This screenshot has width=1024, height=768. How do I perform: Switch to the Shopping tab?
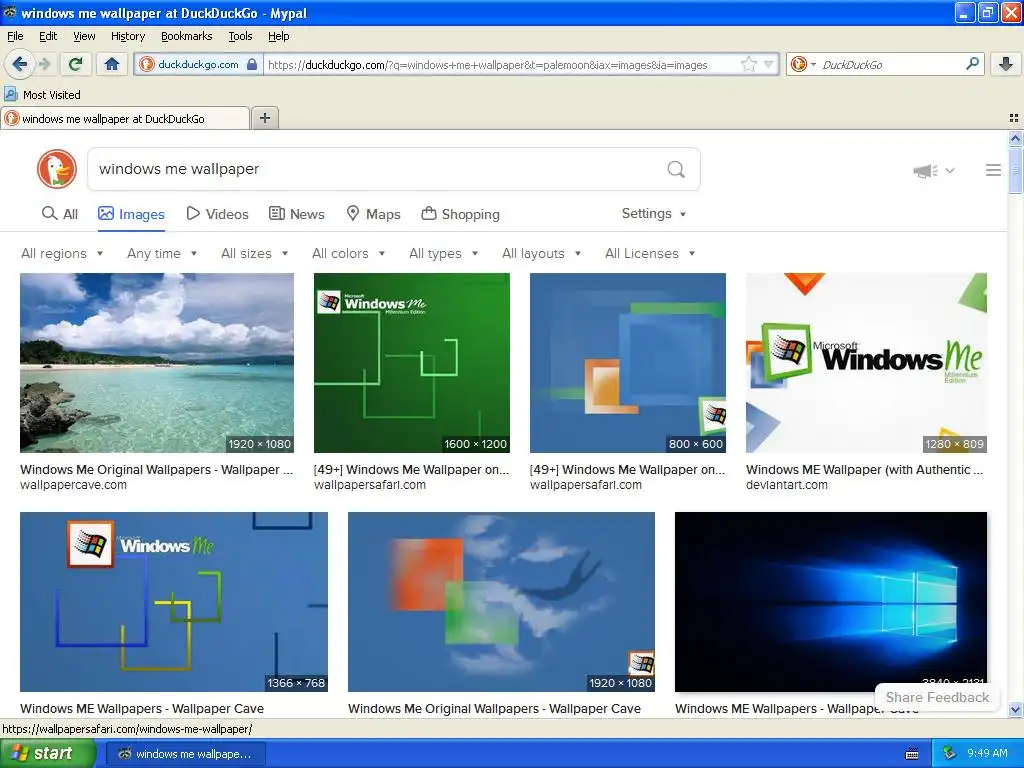pyautogui.click(x=460, y=214)
